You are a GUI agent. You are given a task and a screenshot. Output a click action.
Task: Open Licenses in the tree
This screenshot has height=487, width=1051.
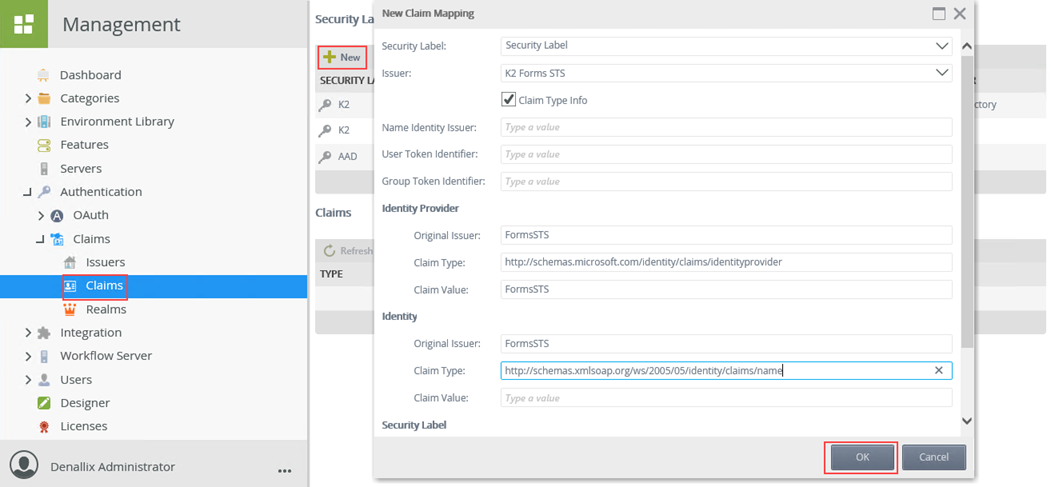click(84, 426)
